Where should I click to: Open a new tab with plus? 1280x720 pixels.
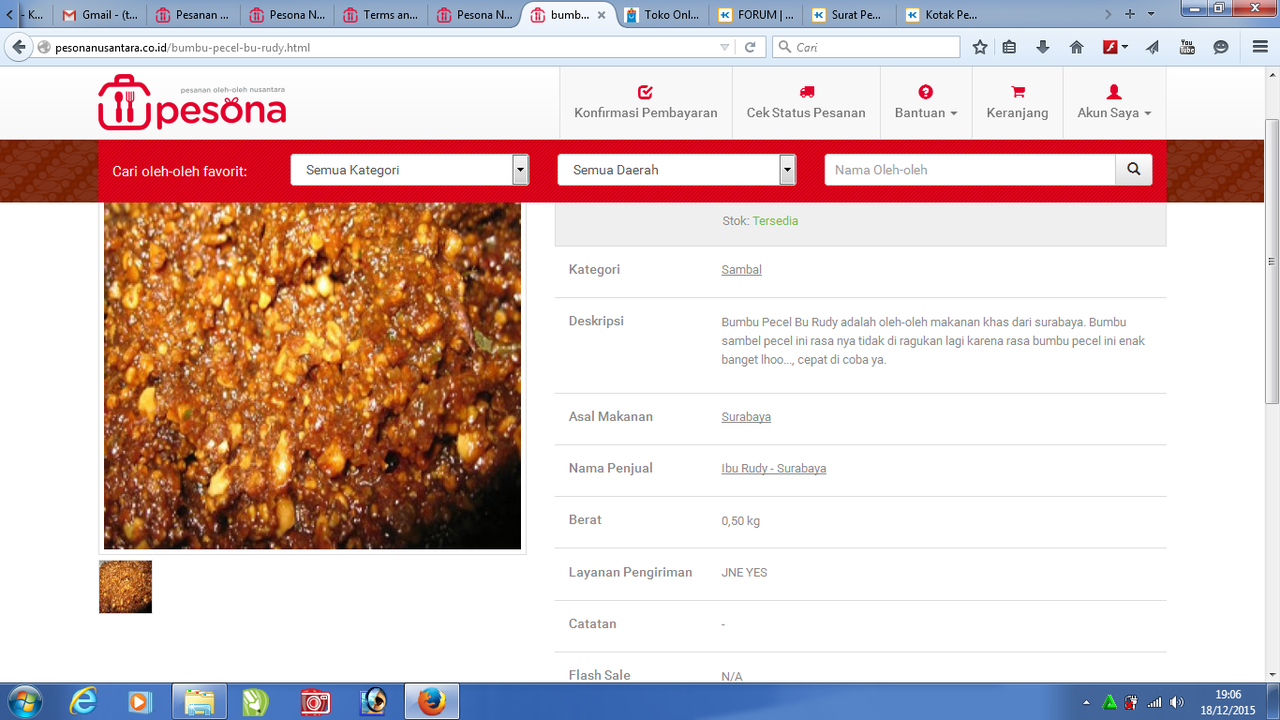coord(1130,14)
